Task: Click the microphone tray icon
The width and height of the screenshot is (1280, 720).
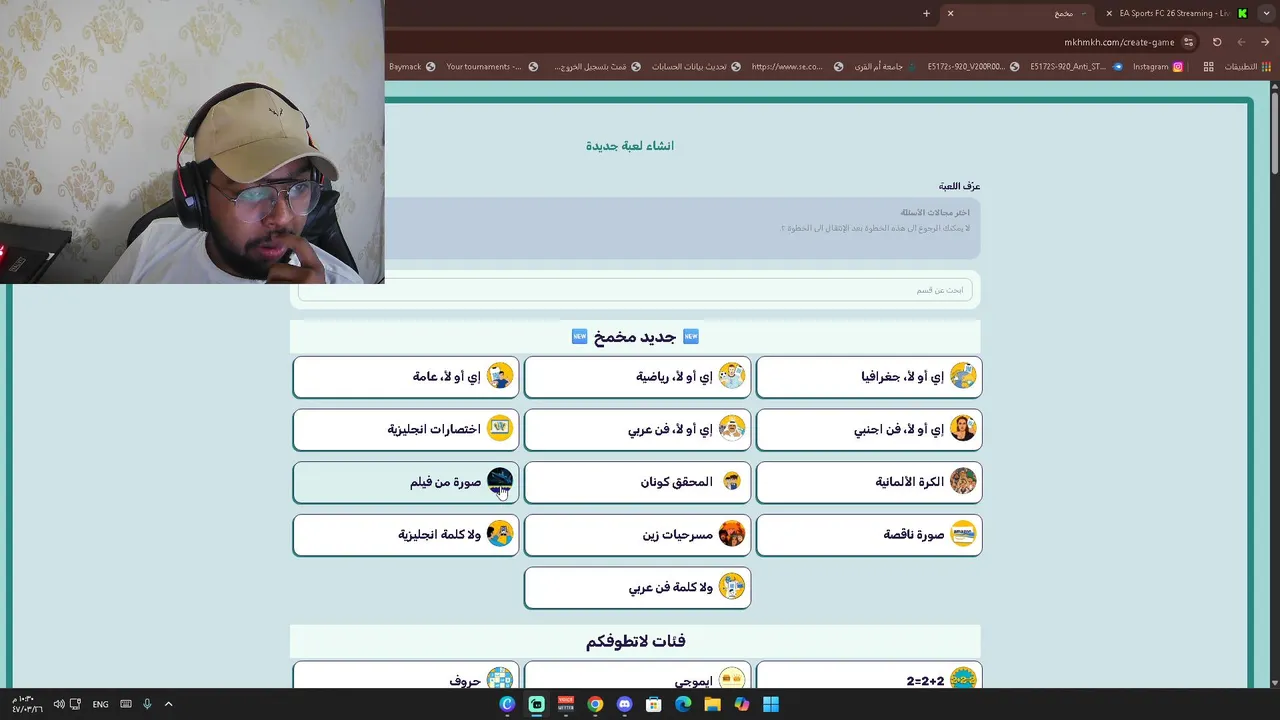Action: click(147, 704)
